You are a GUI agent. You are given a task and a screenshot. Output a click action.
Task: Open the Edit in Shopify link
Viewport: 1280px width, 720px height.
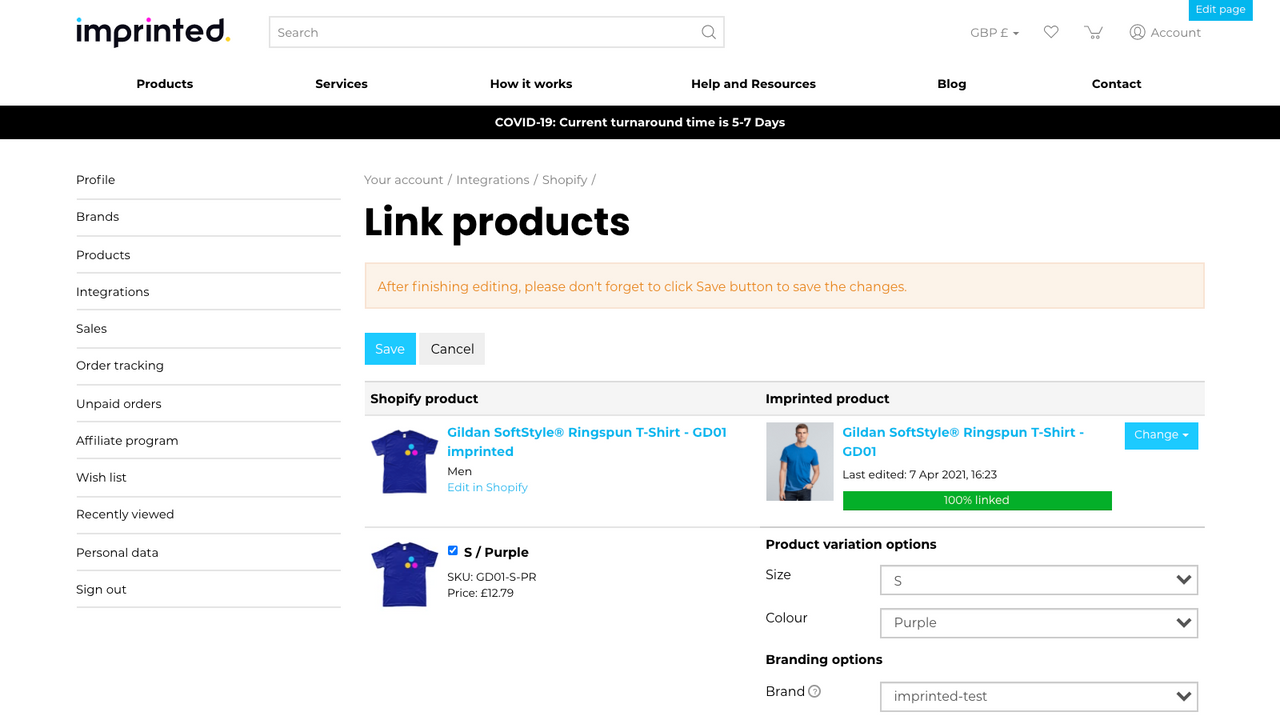(487, 487)
